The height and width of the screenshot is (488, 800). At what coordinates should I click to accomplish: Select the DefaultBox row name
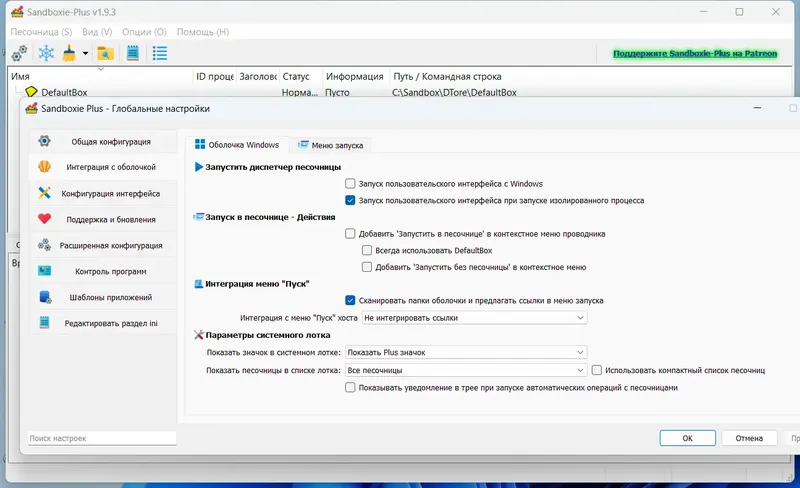point(64,92)
